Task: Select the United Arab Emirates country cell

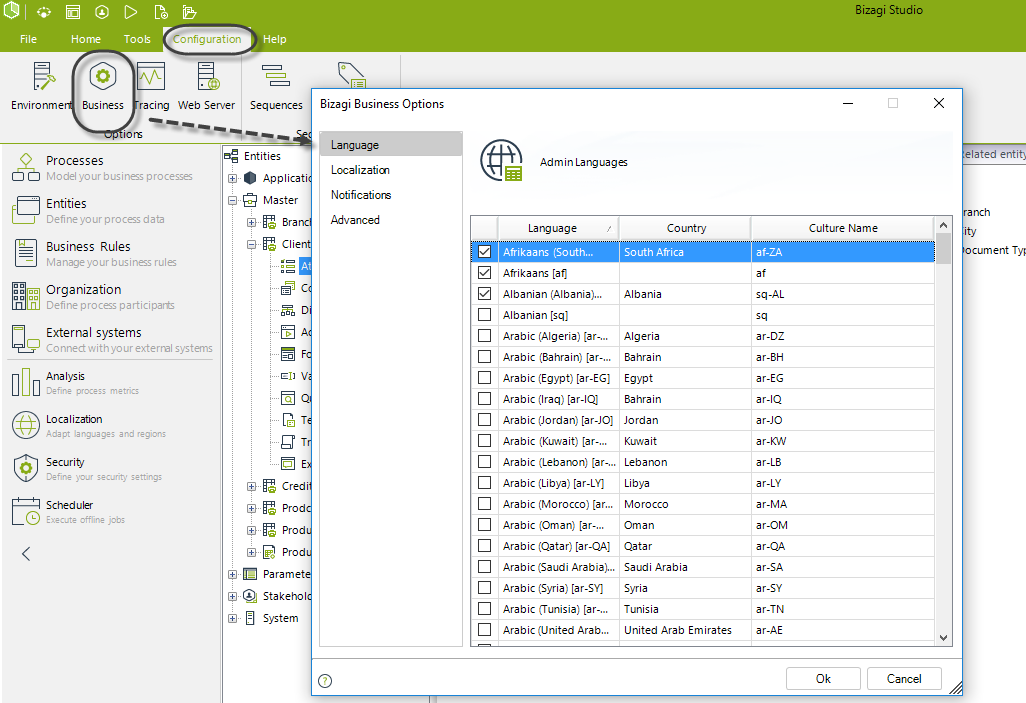Action: tap(685, 630)
